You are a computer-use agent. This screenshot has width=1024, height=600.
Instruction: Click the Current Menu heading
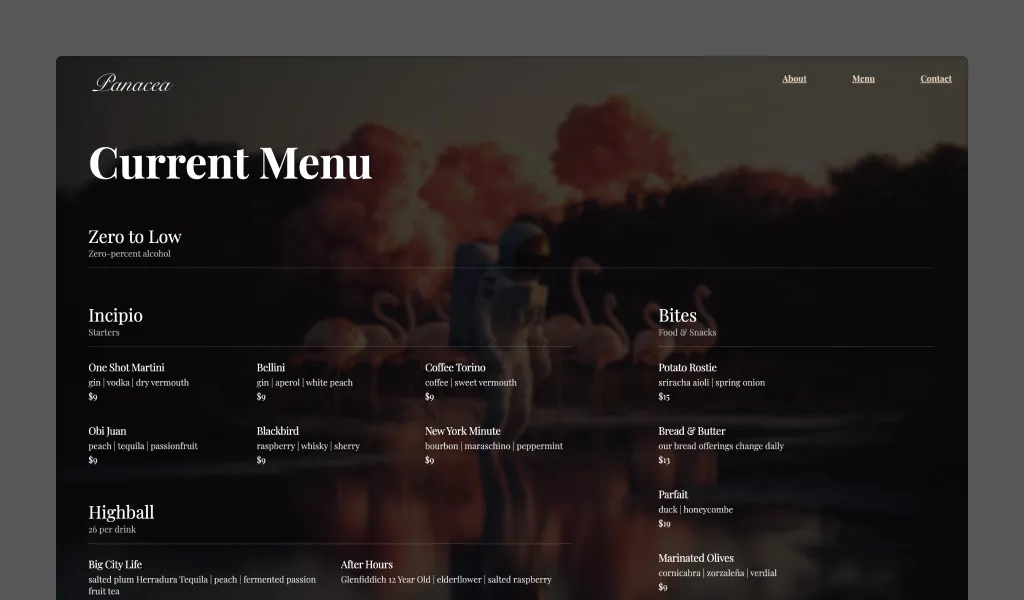(230, 163)
